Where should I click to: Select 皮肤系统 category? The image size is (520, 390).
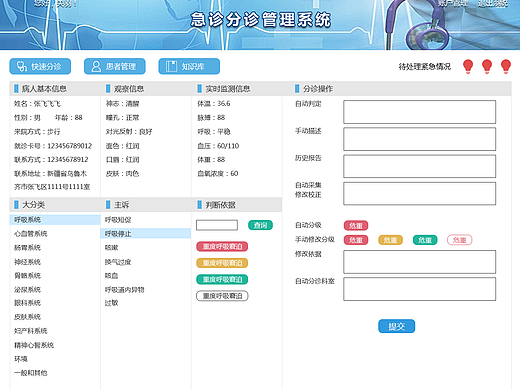click(27, 317)
